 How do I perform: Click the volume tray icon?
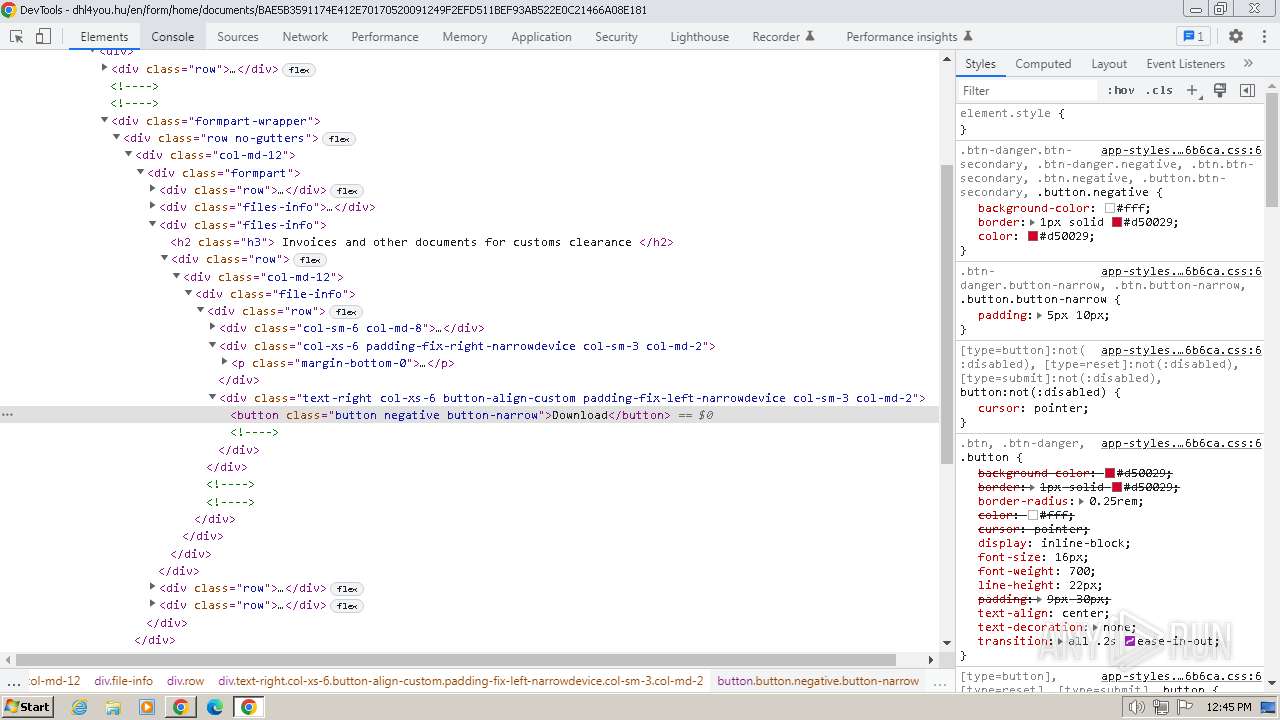pos(1138,707)
